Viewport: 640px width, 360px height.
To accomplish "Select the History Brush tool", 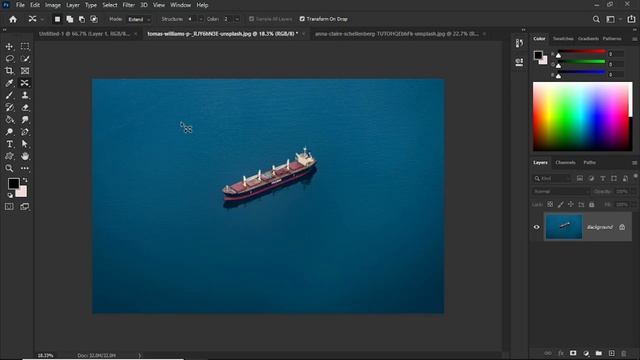I will tap(9, 107).
